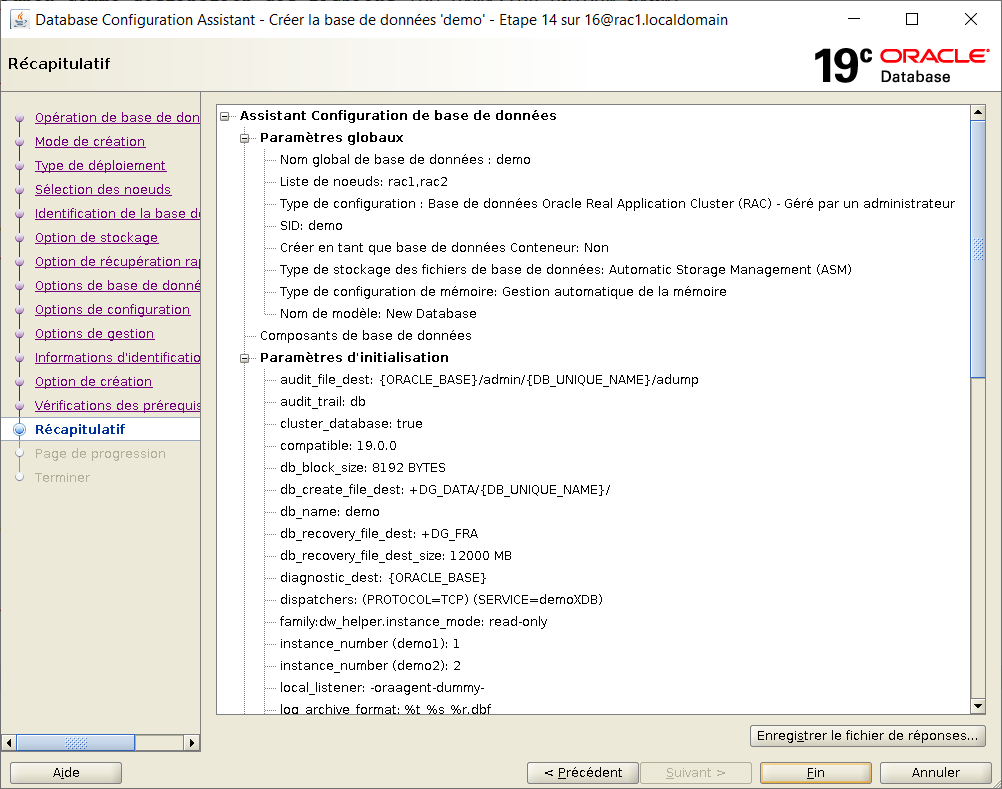Screen dimensions: 1002x789
Task: Open the Type de déploiement step
Action: point(100,165)
